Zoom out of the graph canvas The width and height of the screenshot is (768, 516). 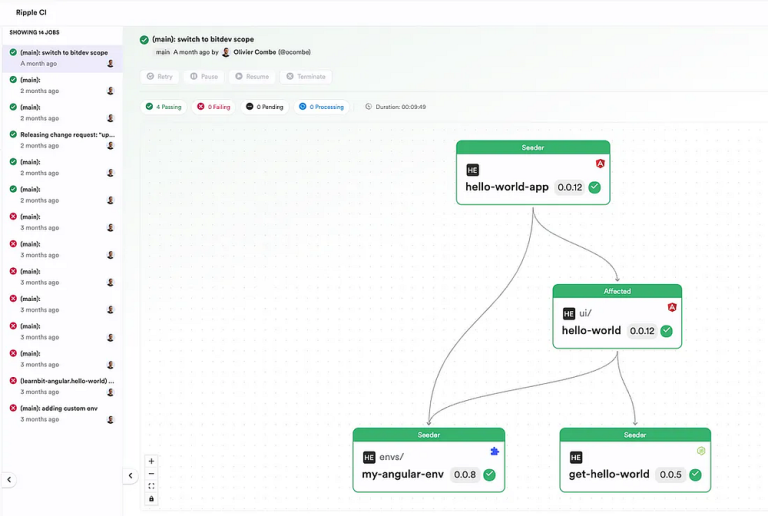(152, 474)
